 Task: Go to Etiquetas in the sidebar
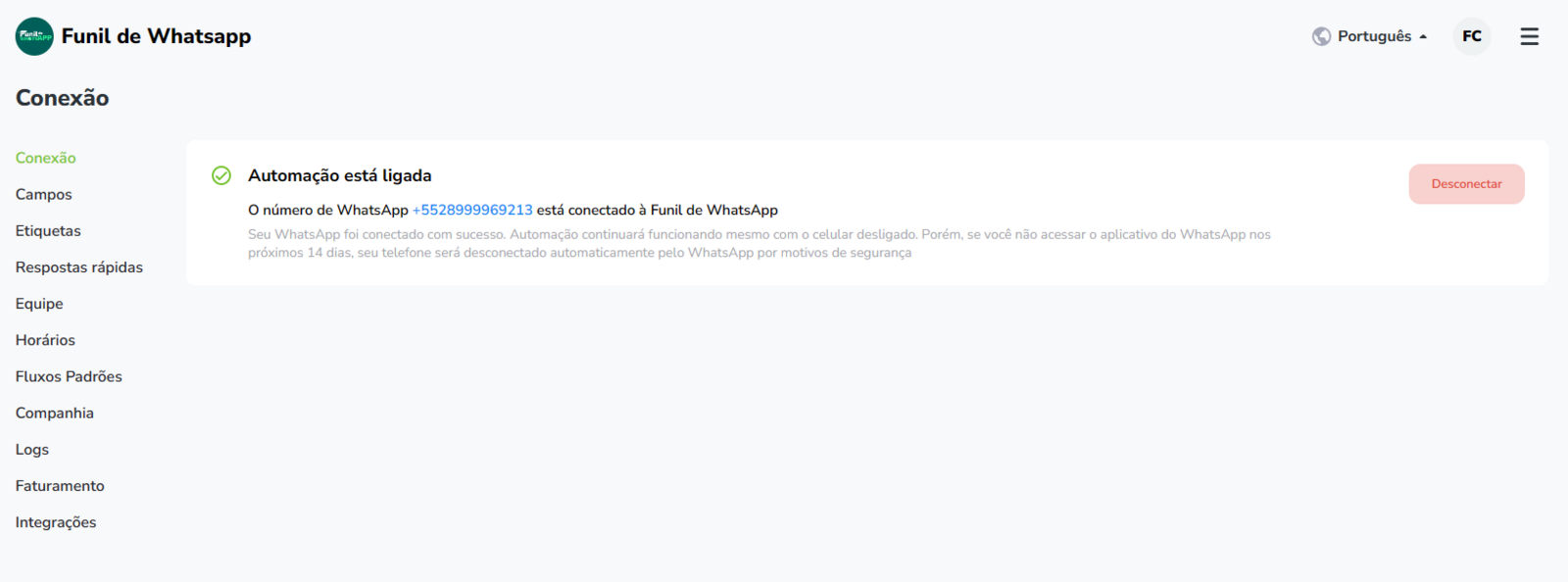pyautogui.click(x=48, y=230)
